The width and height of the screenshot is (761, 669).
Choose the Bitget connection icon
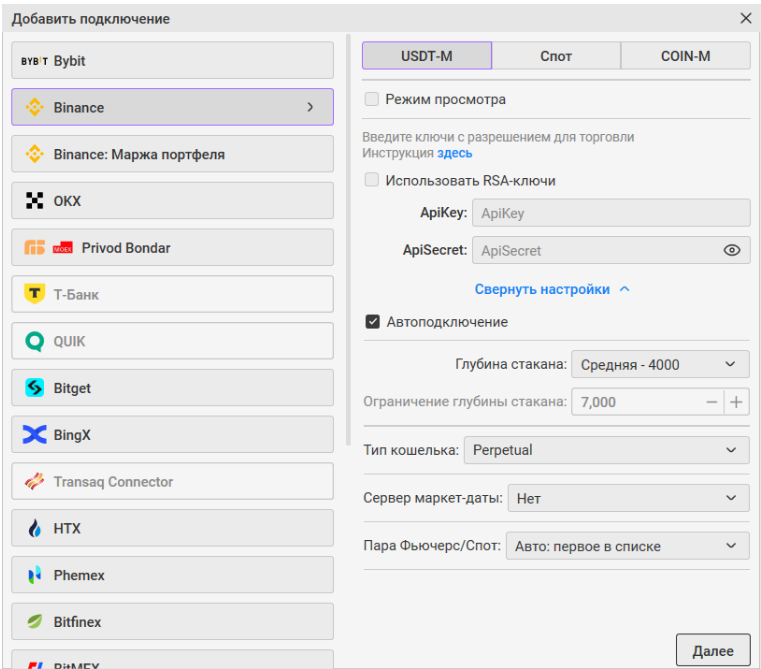(x=35, y=388)
